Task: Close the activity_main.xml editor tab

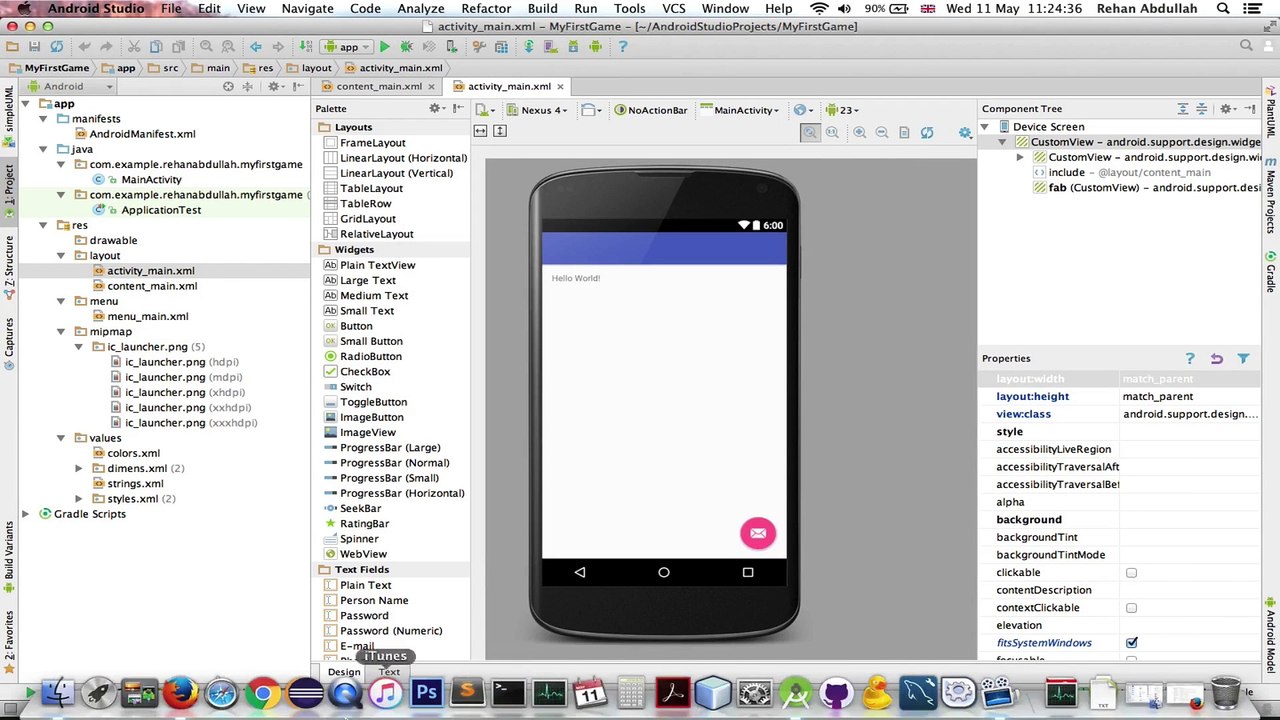Action: [x=561, y=87]
